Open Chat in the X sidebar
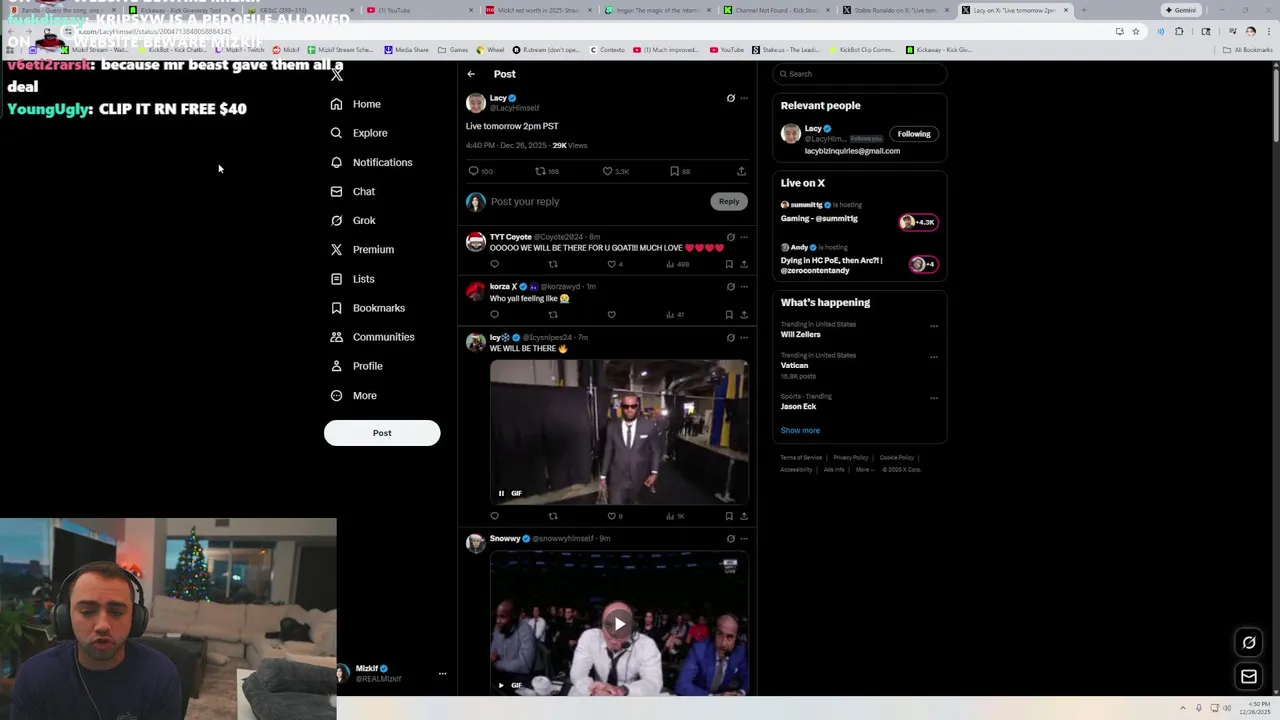1280x720 pixels. pyautogui.click(x=353, y=191)
